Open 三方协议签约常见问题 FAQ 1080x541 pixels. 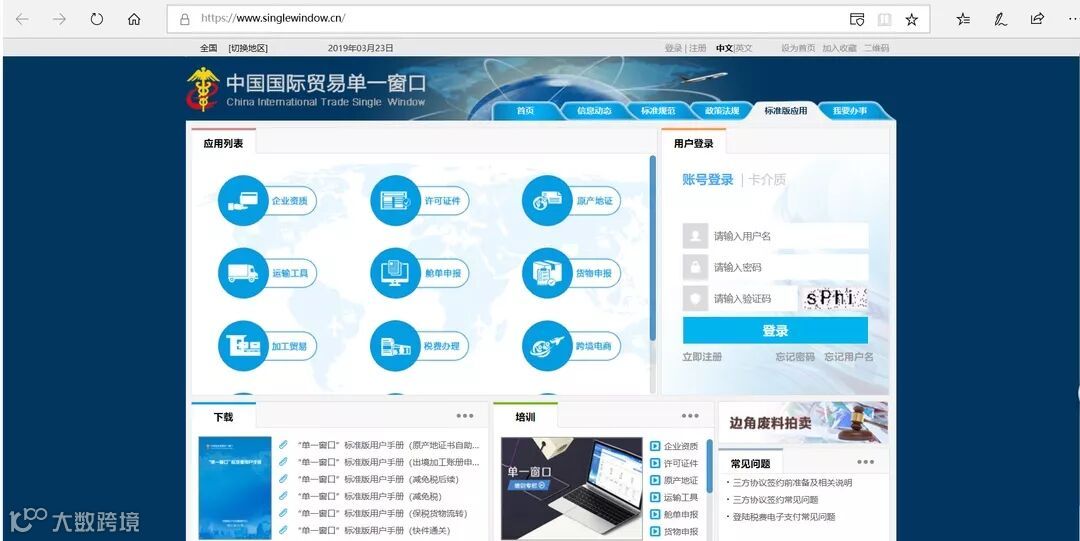(x=776, y=500)
